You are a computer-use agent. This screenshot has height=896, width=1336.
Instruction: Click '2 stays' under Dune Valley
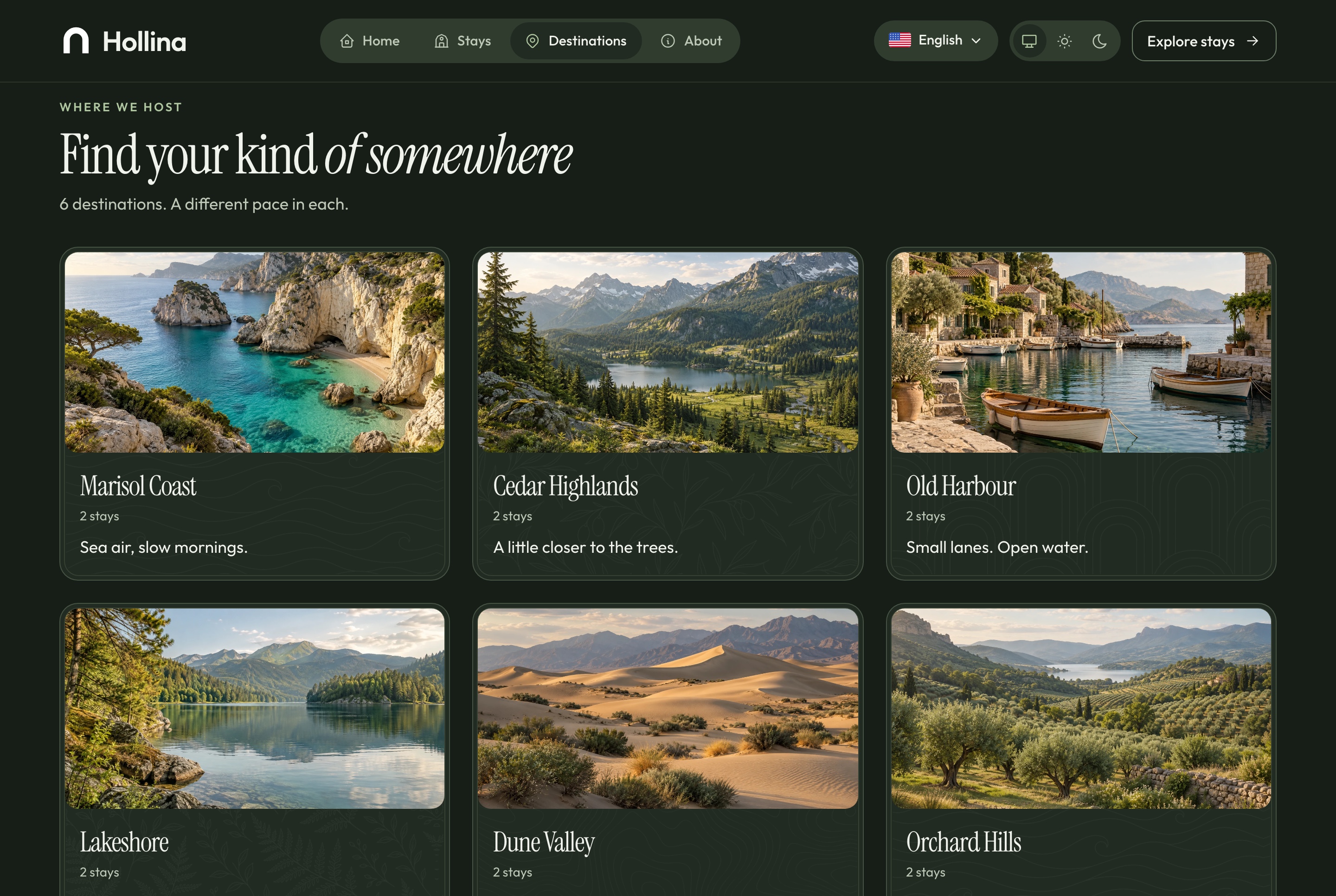point(513,872)
